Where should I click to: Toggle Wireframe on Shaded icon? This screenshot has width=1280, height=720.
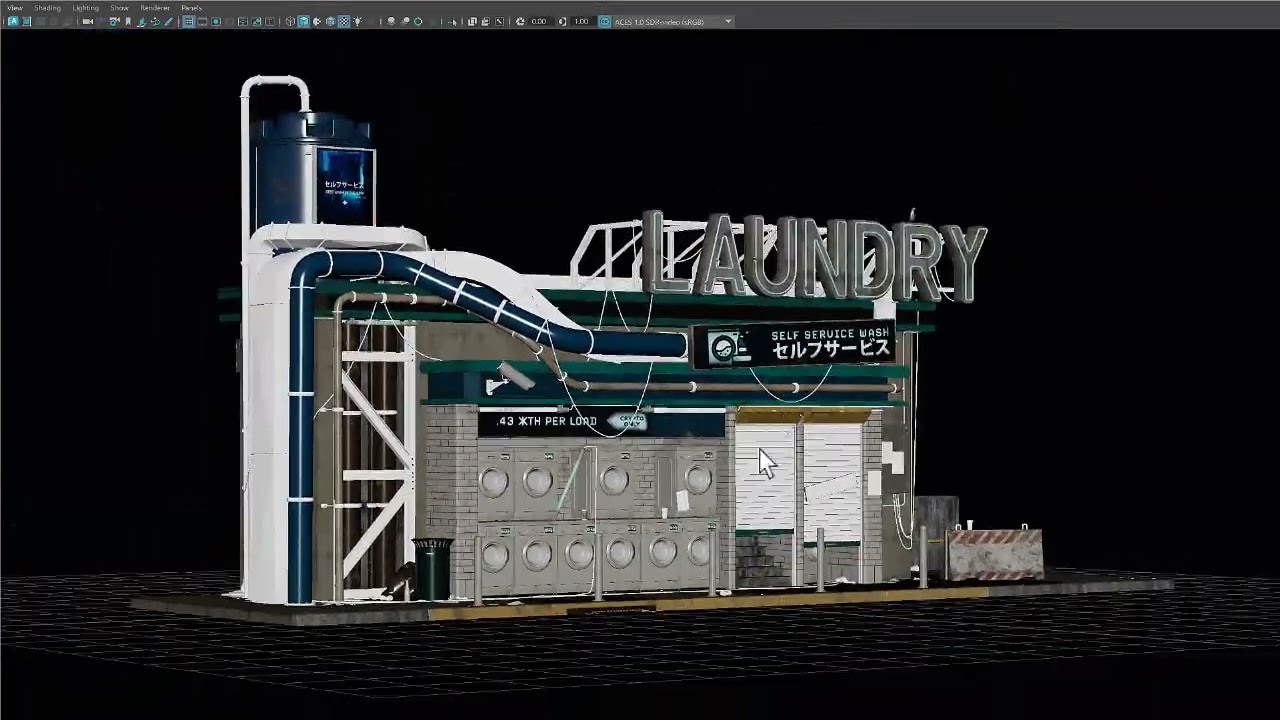click(330, 21)
